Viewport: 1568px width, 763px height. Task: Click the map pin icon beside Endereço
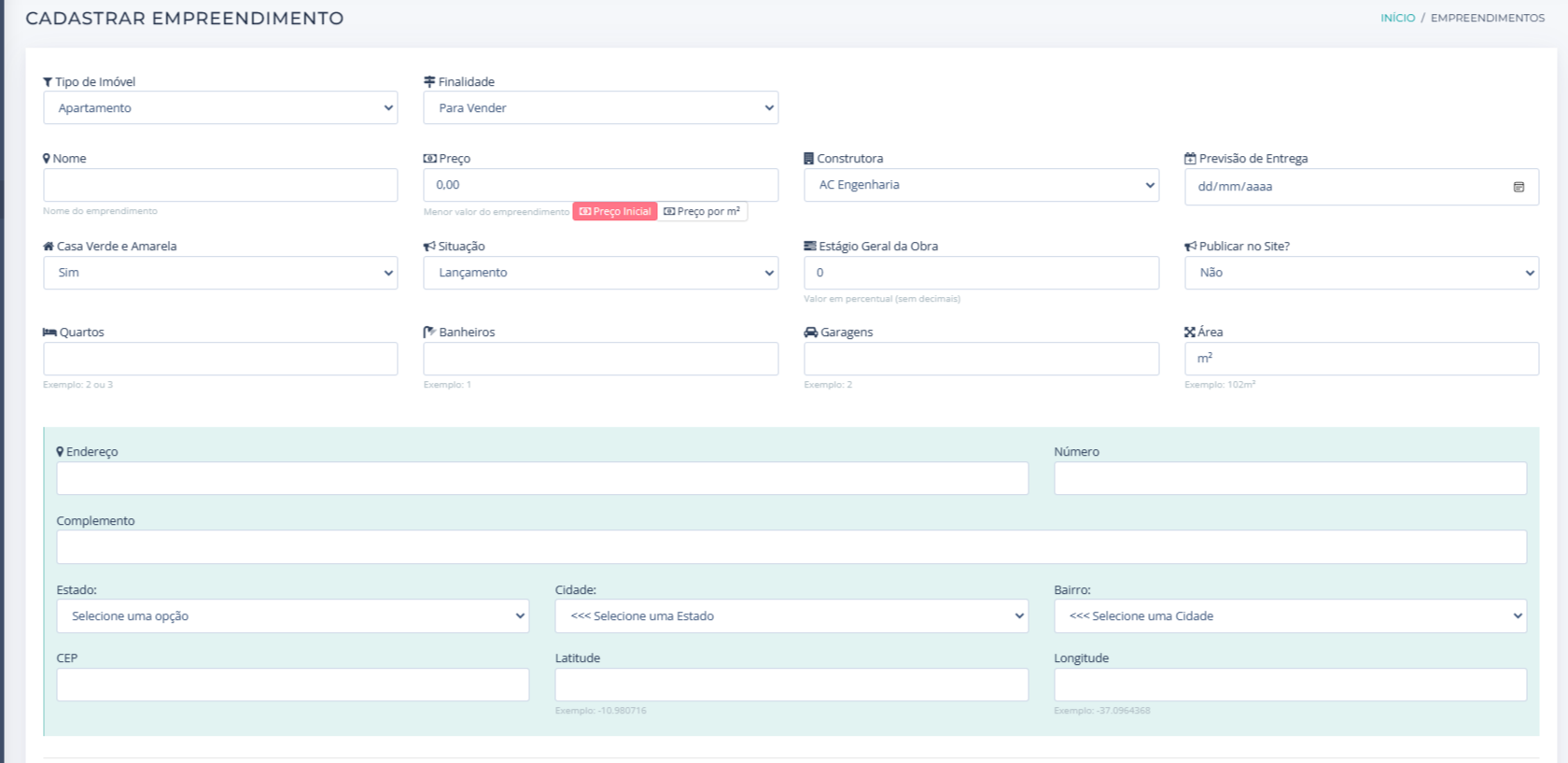pos(60,452)
